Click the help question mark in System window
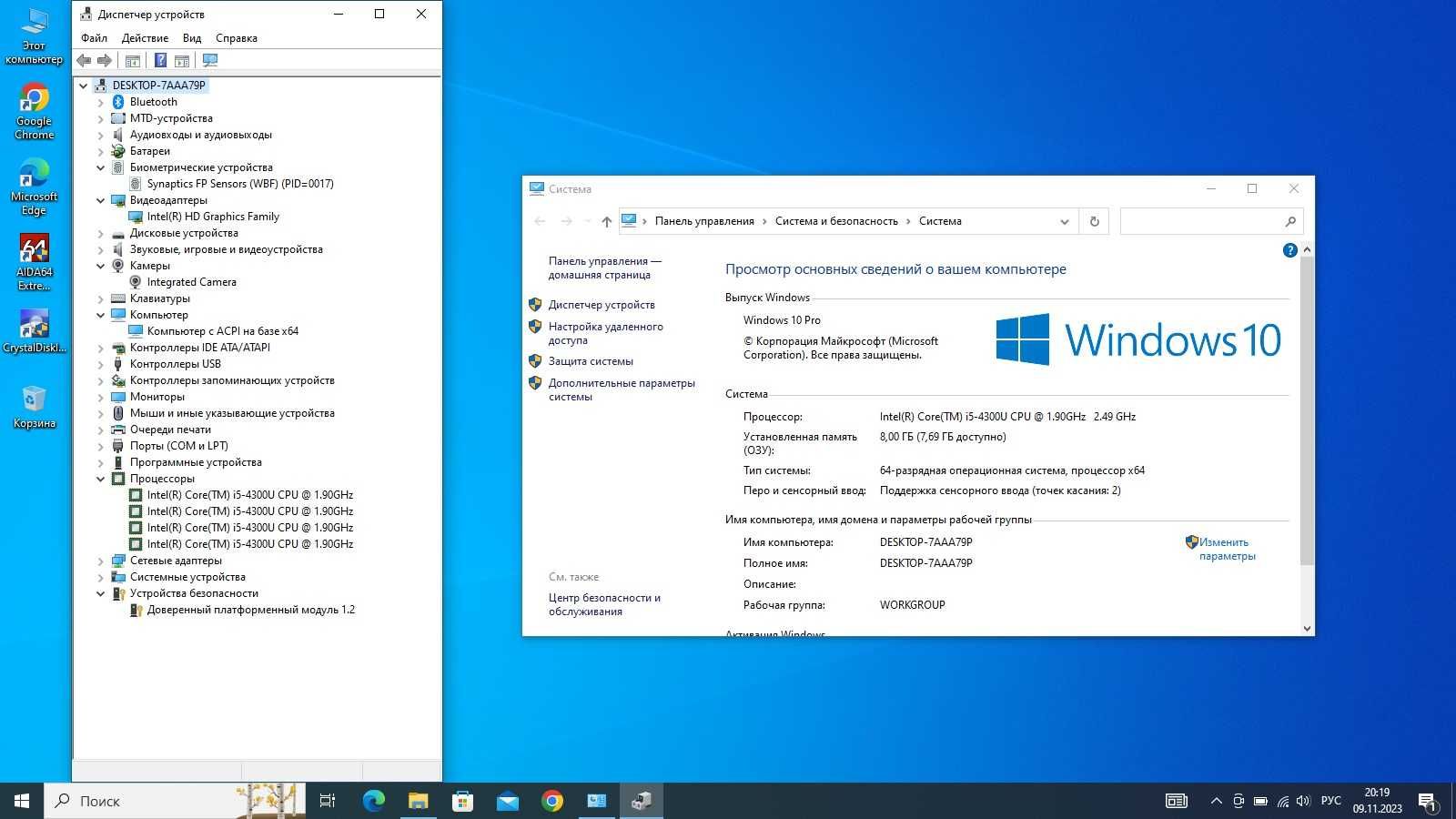1456x819 pixels. click(1289, 250)
